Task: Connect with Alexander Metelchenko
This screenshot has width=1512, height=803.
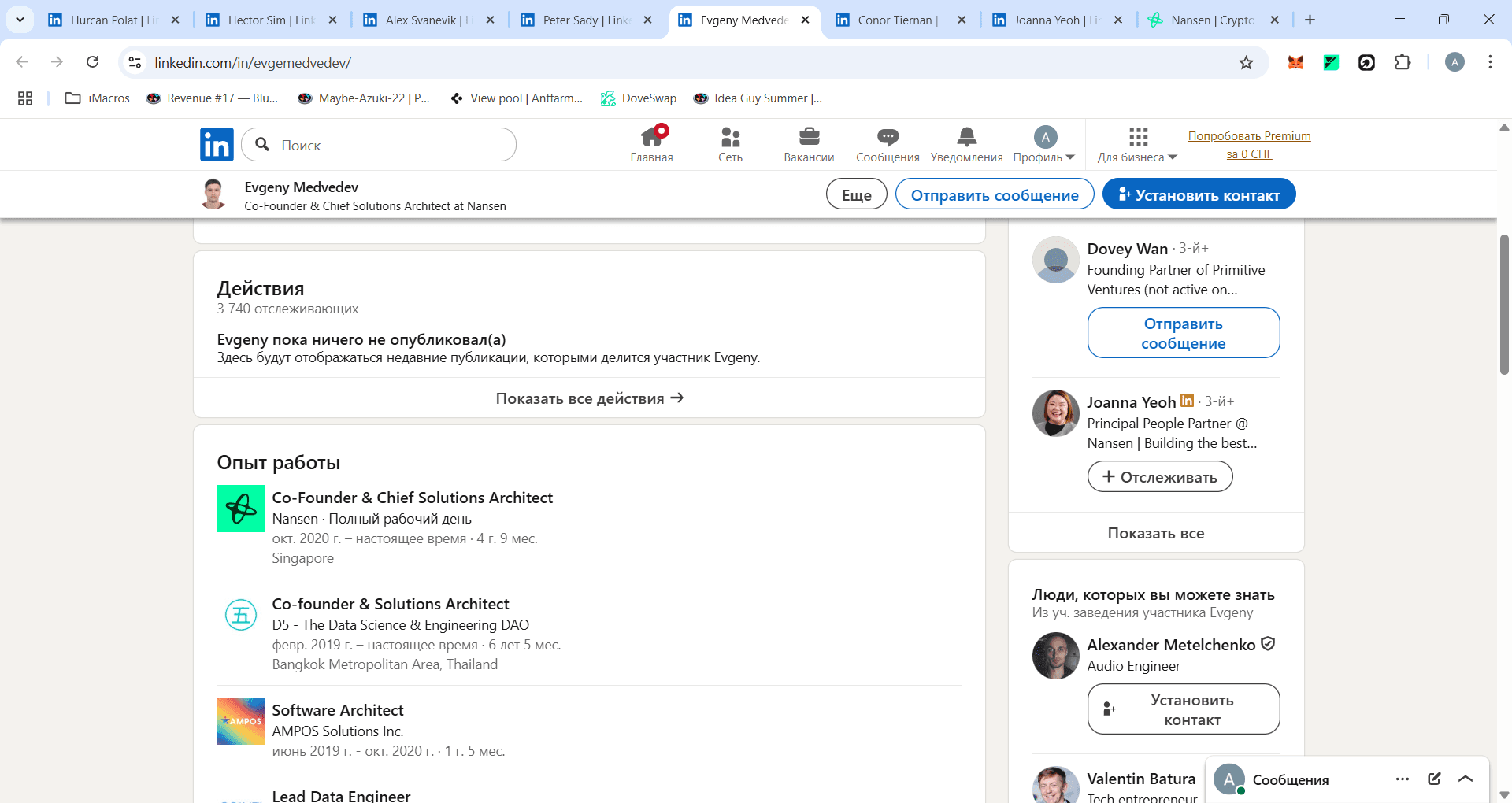Action: coord(1184,709)
